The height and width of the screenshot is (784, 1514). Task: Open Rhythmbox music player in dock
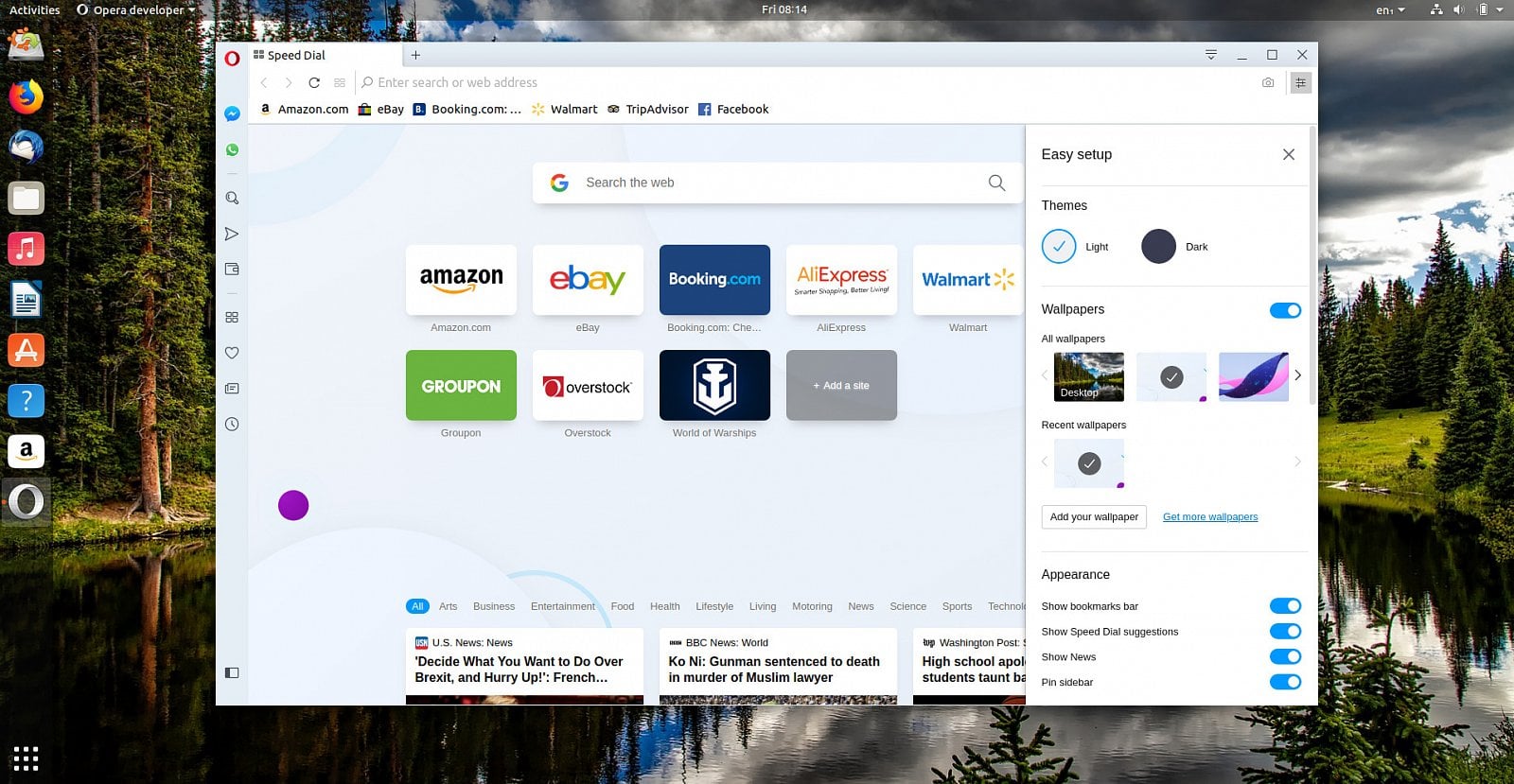[26, 249]
